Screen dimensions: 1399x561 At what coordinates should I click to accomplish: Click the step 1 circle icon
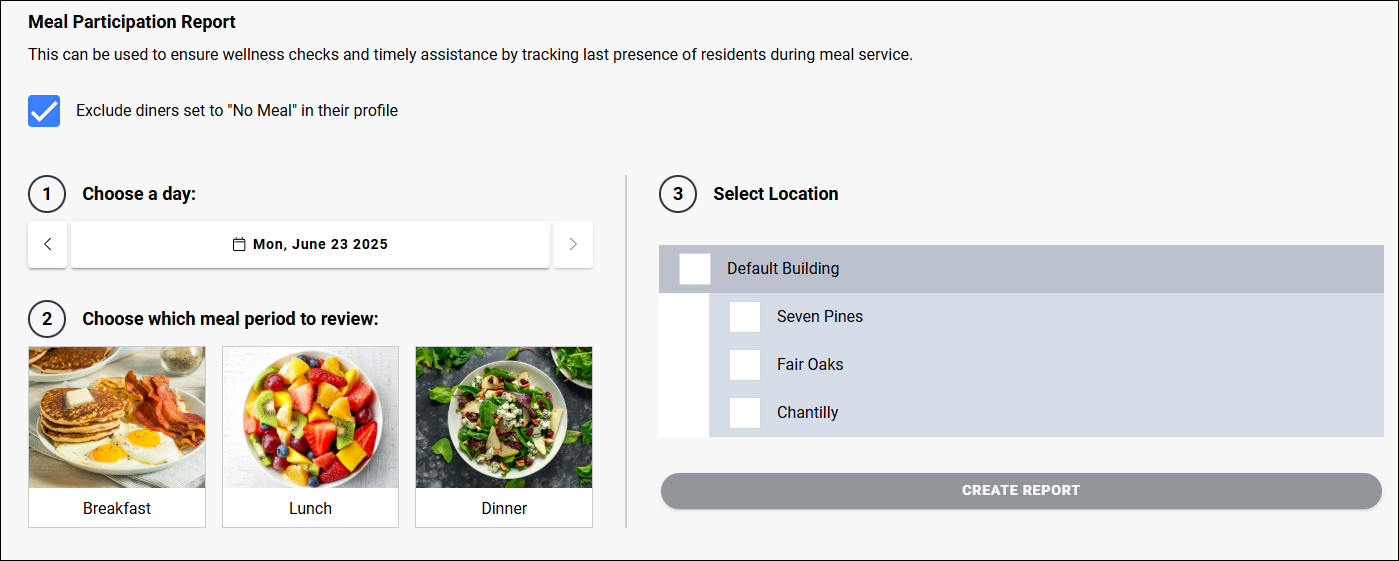click(47, 194)
